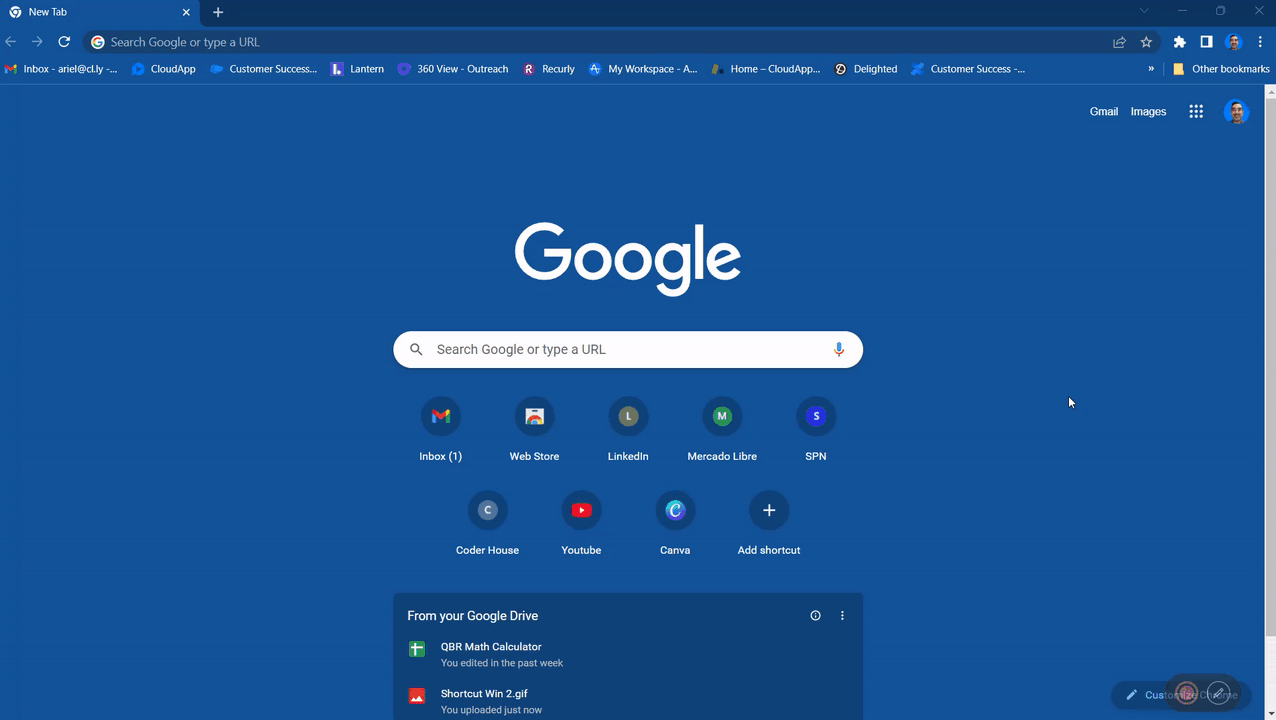Image resolution: width=1276 pixels, height=720 pixels.
Task: Open the 360 View - Outreach bookmark
Action: (453, 69)
